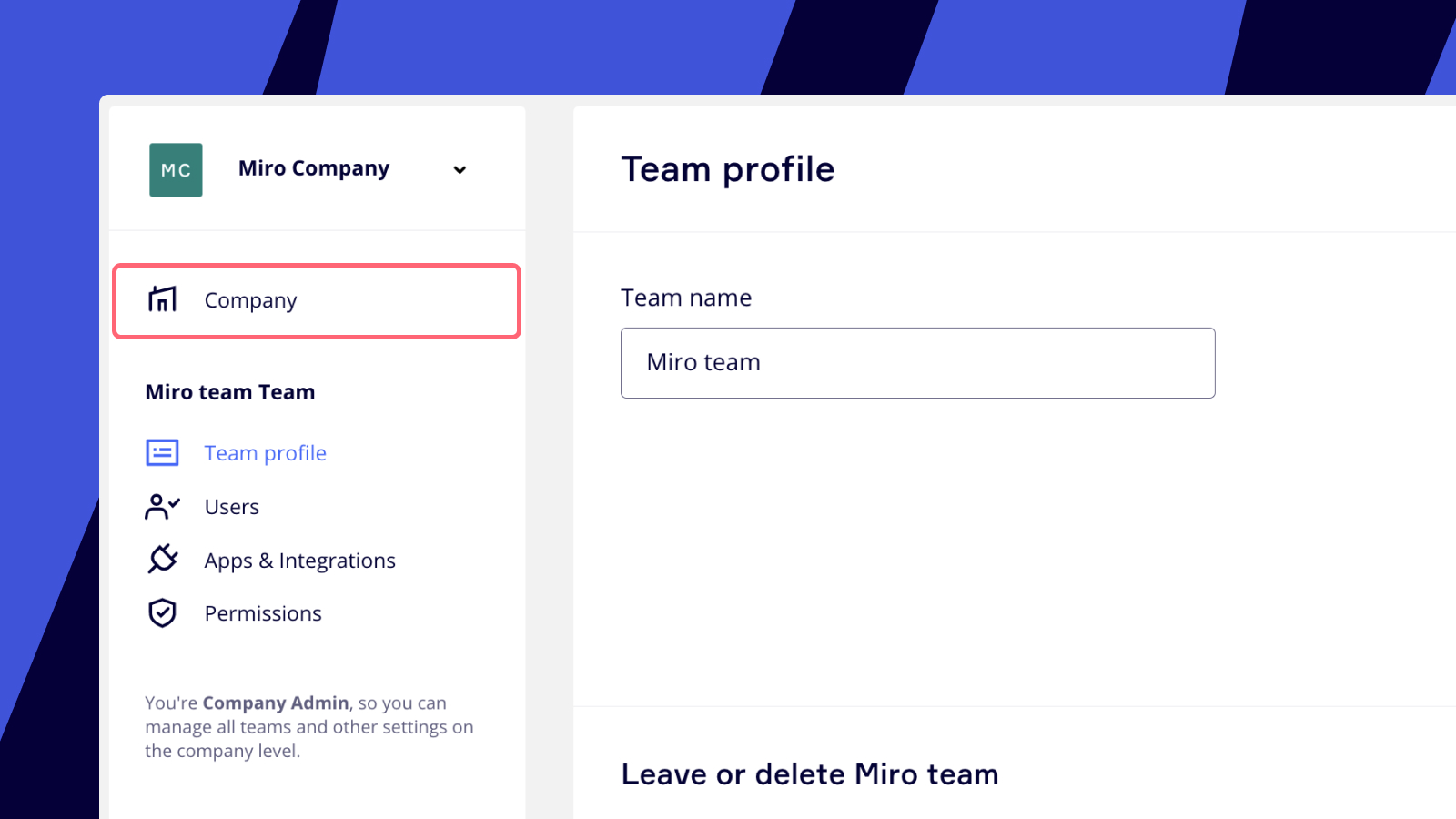The height and width of the screenshot is (819, 1456).
Task: Open the Apps & Integrations label
Action: click(x=299, y=561)
